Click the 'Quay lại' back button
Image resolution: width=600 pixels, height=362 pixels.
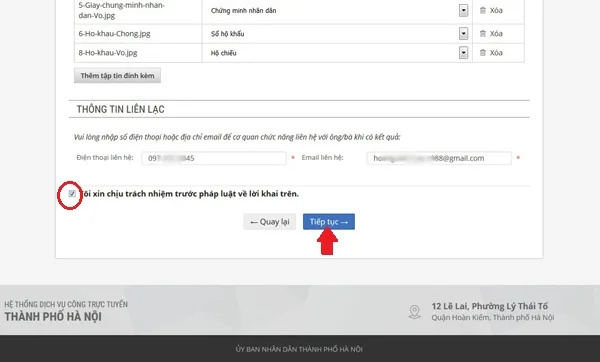click(269, 222)
